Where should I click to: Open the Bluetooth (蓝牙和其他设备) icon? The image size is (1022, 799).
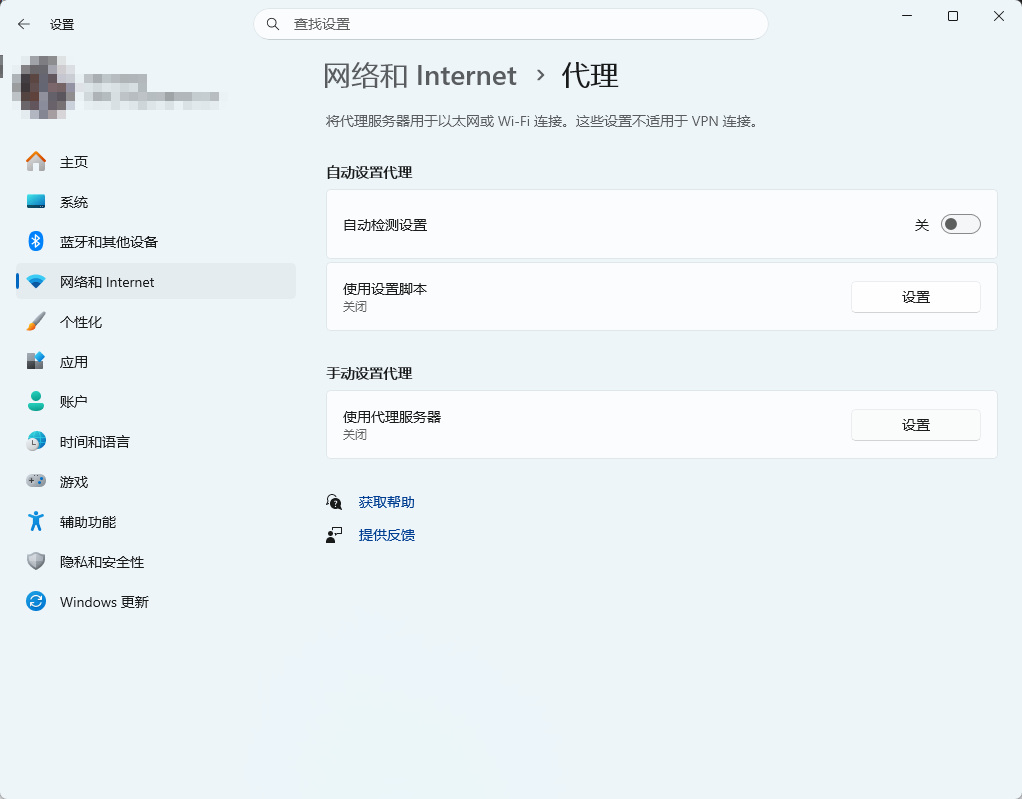36,242
